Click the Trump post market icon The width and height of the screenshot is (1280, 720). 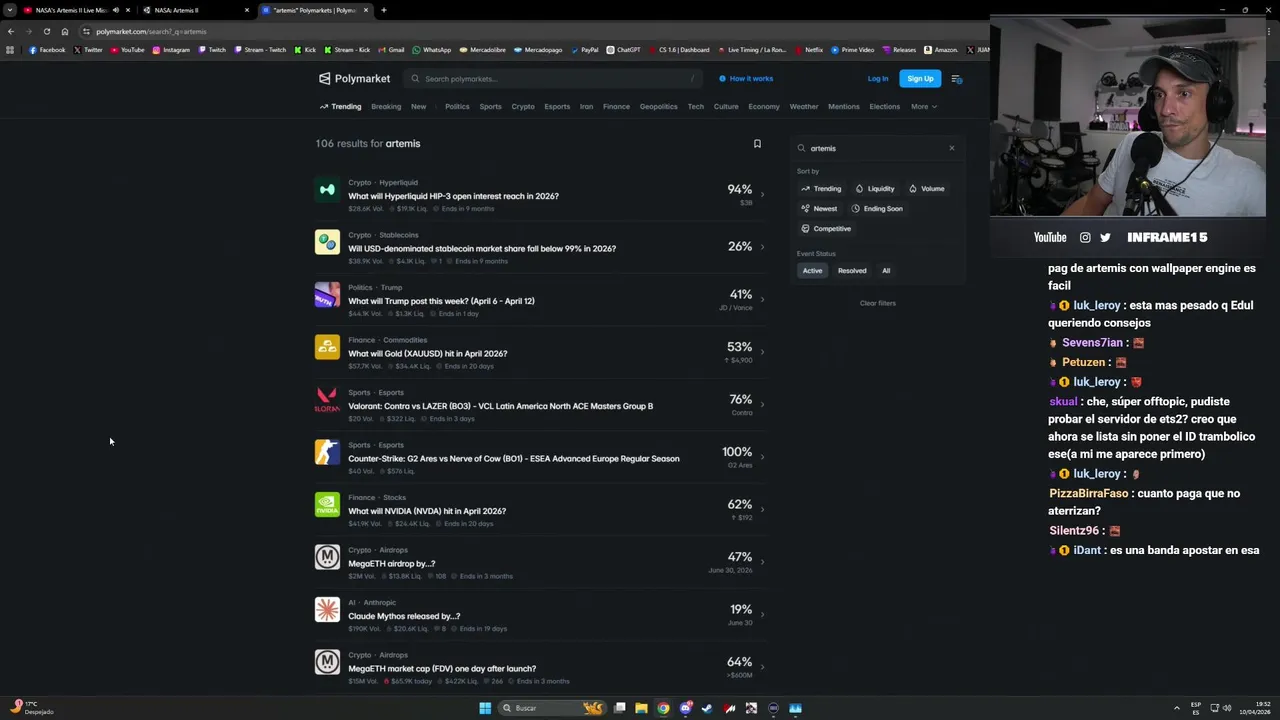coord(327,295)
